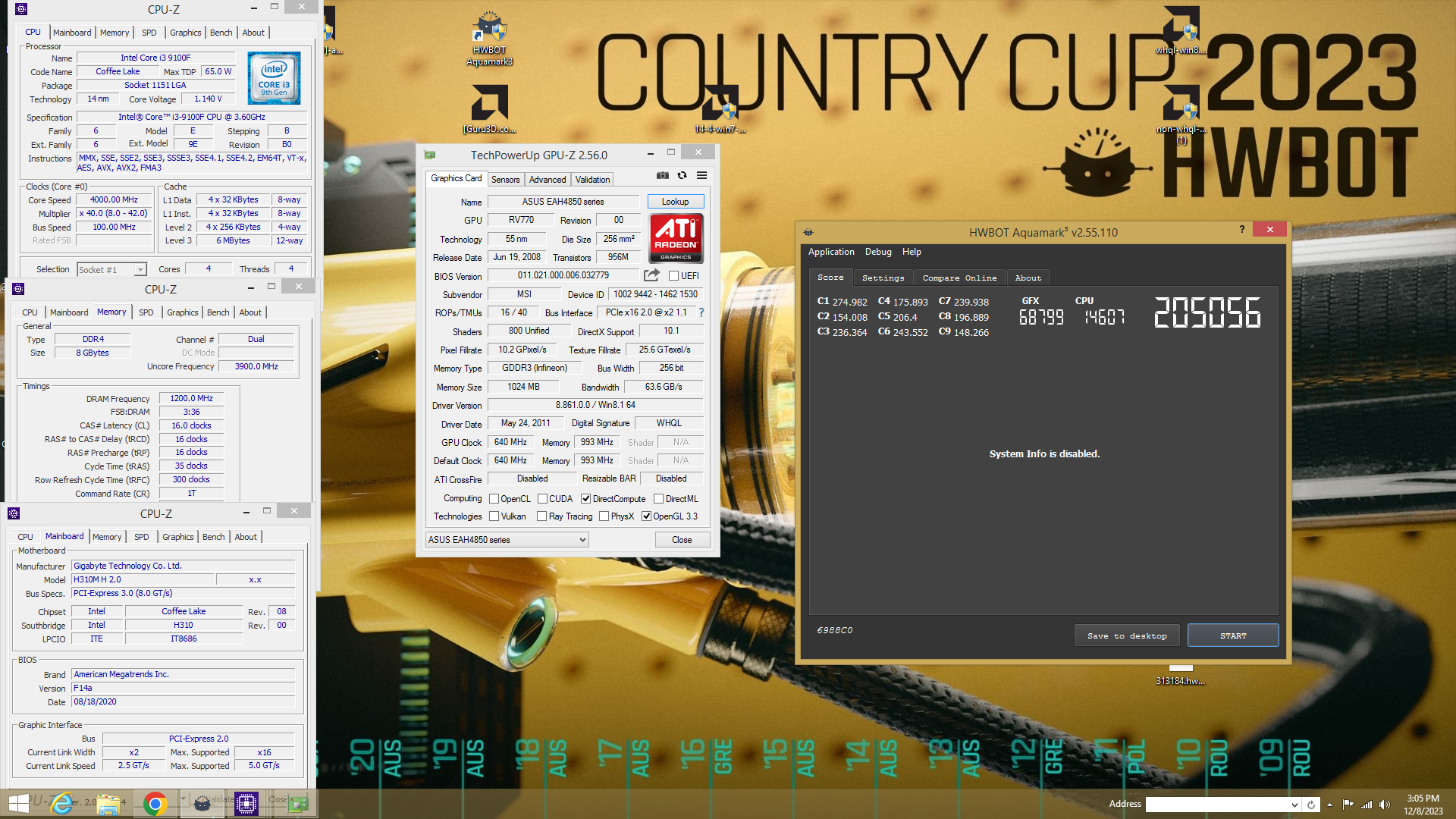Open Compare Online tab in Aquamark
This screenshot has width=1456, height=819.
[x=959, y=278]
